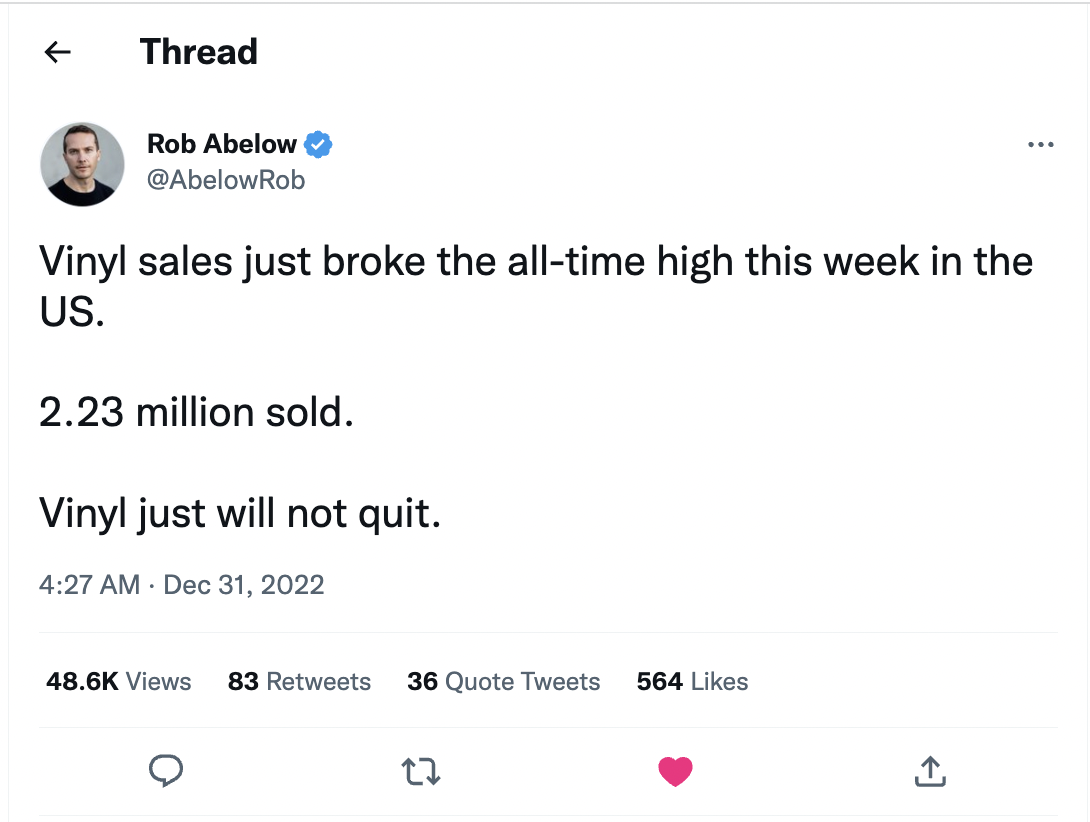Share the tweet using the upload icon
Screen dimensions: 1090x822
[930, 770]
